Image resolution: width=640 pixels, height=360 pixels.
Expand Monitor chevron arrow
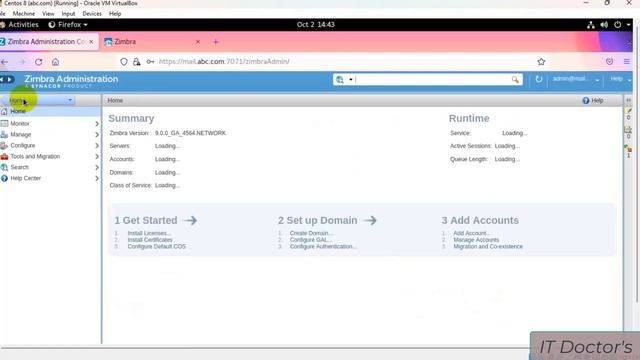[x=97, y=123]
